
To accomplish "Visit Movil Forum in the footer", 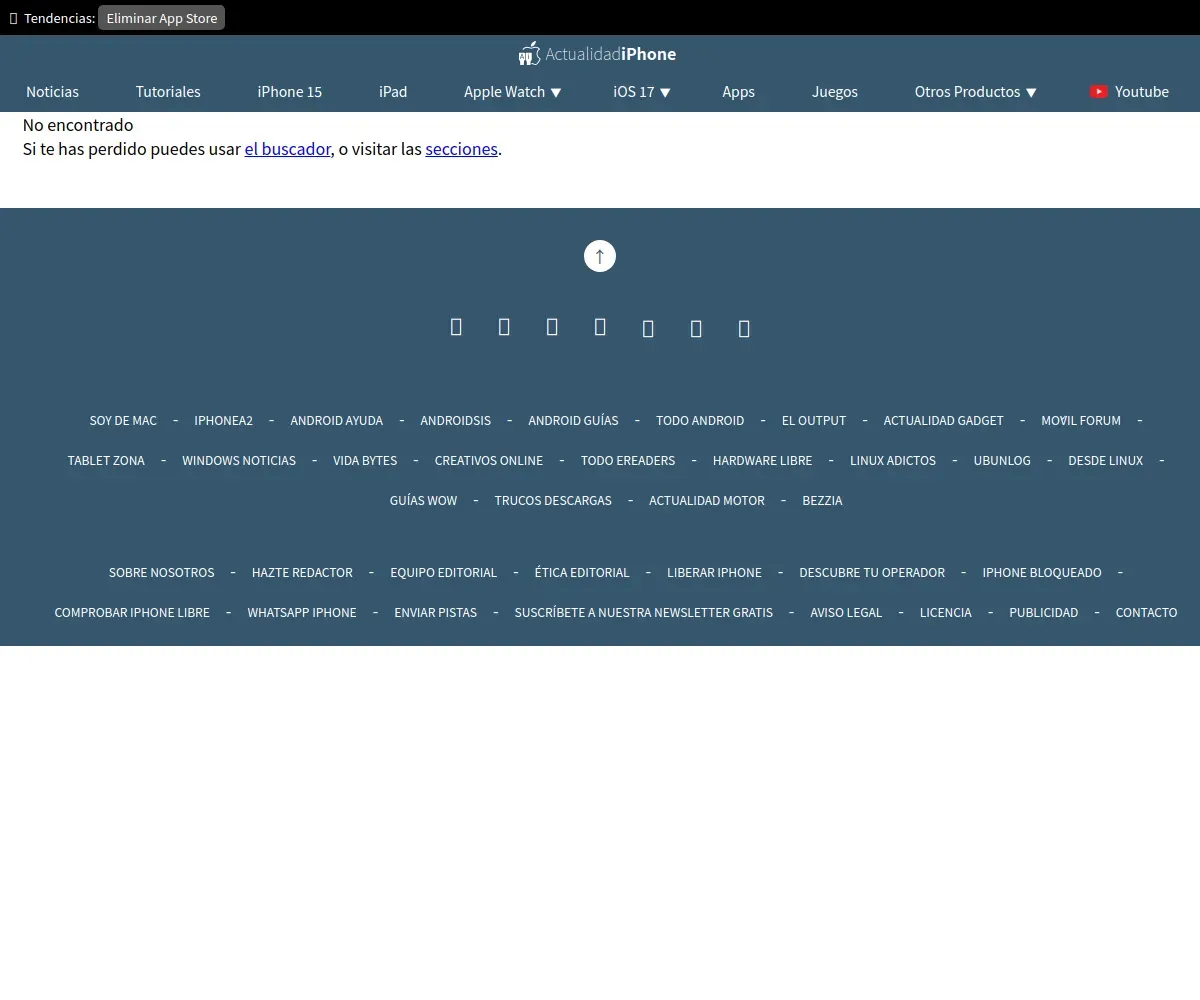I will (x=1081, y=420).
